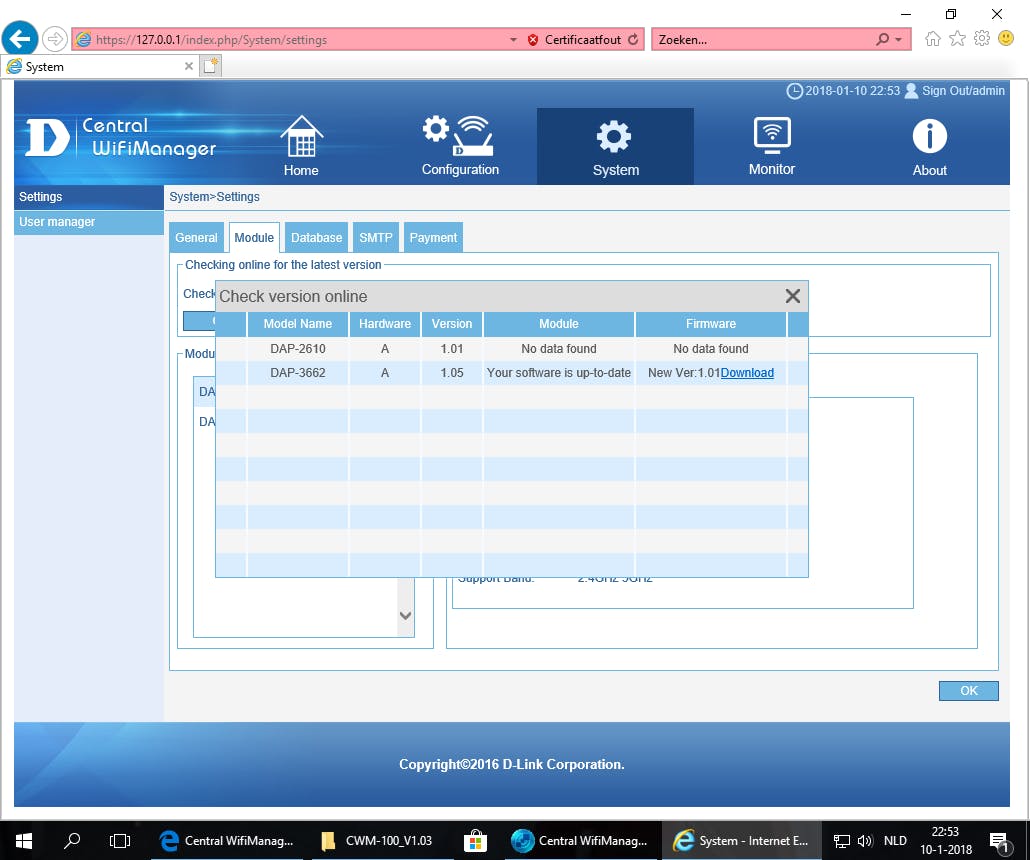Click the smiley feedback icon
Screen dimensions: 1030x860
[x=1006, y=38]
